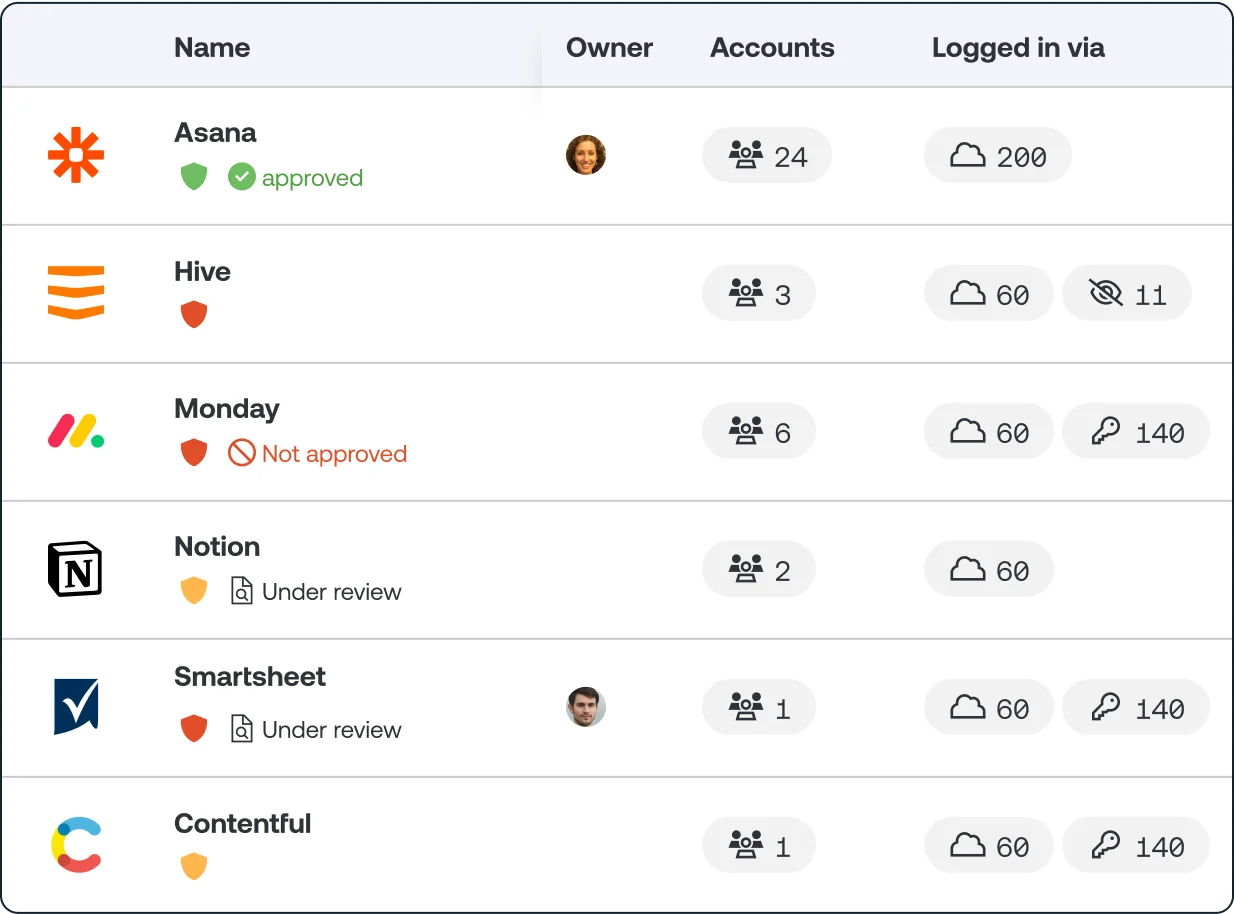
Task: Click Under review status for Notion
Action: pyautogui.click(x=316, y=592)
